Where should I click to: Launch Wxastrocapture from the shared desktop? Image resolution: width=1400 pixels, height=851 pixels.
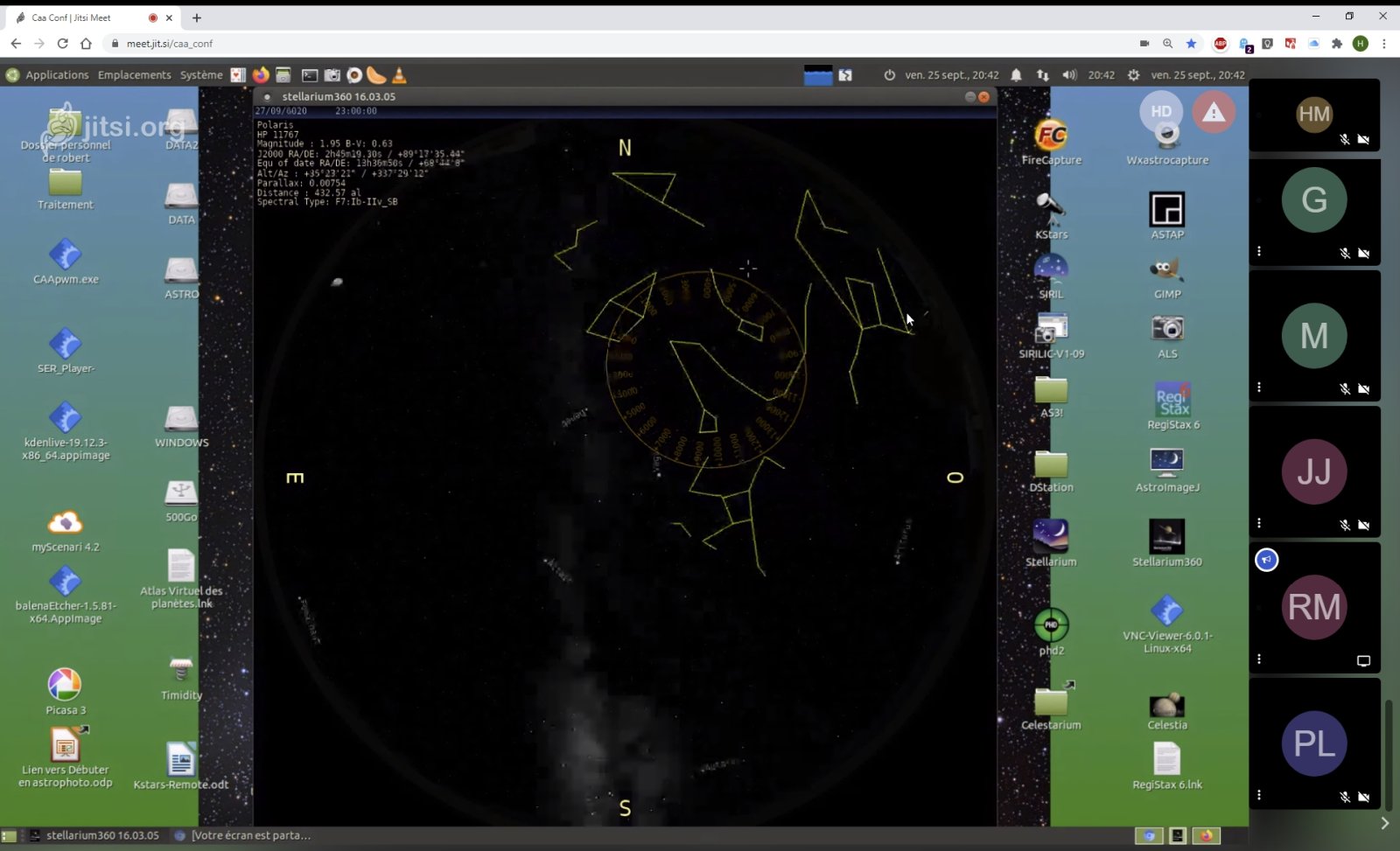[1167, 136]
